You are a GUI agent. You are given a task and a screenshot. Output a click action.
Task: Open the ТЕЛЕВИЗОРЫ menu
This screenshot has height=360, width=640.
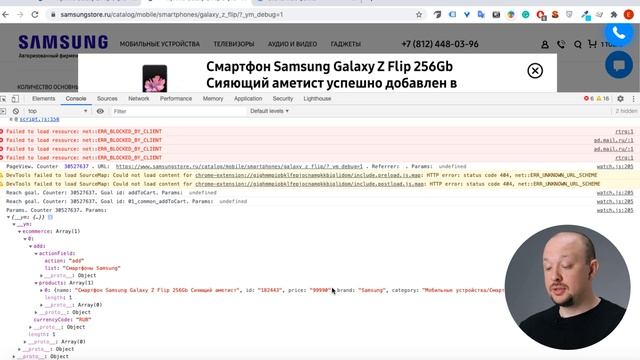coord(233,44)
